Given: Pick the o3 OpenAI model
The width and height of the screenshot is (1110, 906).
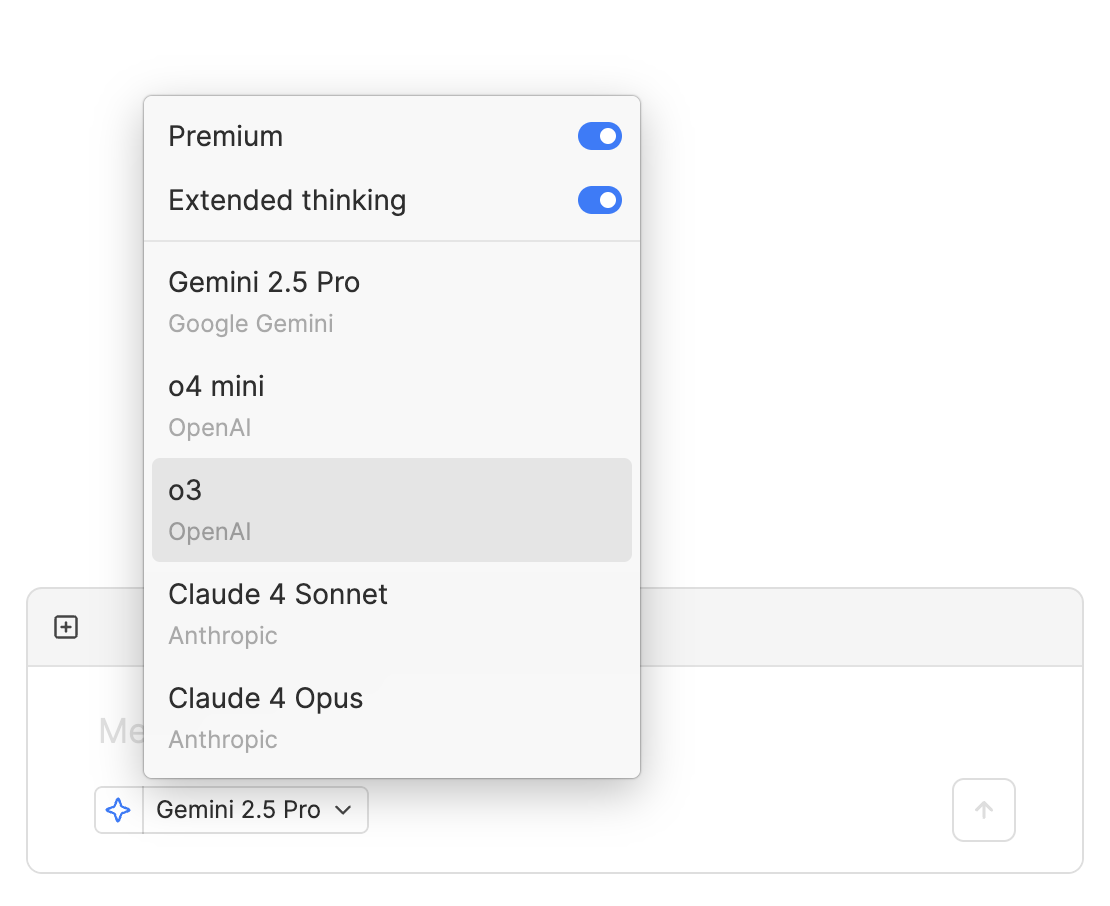Looking at the screenshot, I should click(x=391, y=510).
